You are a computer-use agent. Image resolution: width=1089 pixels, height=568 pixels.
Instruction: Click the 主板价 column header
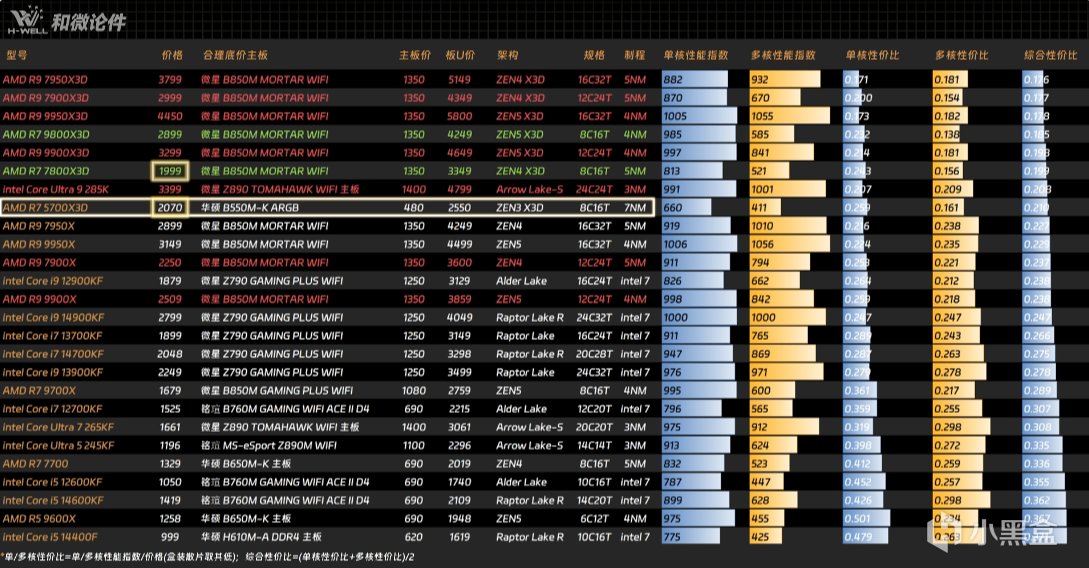(x=415, y=55)
